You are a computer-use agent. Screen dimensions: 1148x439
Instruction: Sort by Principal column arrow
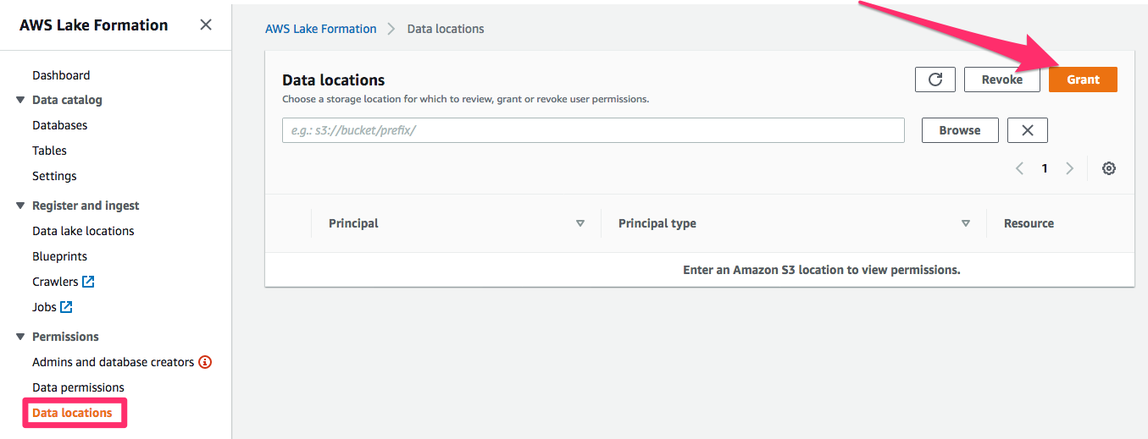pyautogui.click(x=580, y=224)
